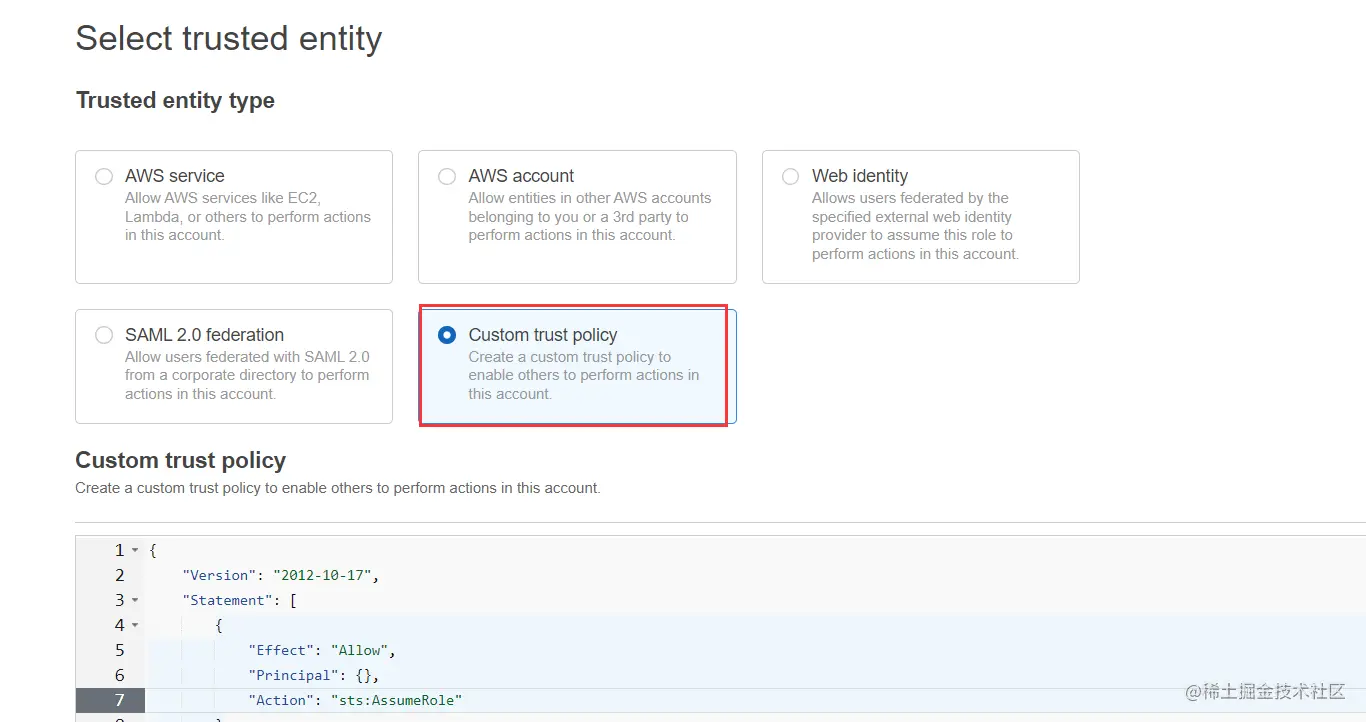Click line number 6 in the gutter
The height and width of the screenshot is (722, 1366).
[120, 675]
